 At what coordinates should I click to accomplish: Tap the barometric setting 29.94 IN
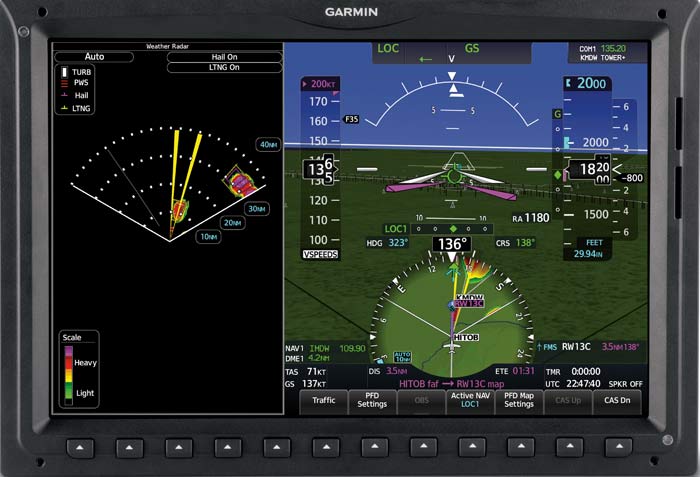click(594, 254)
